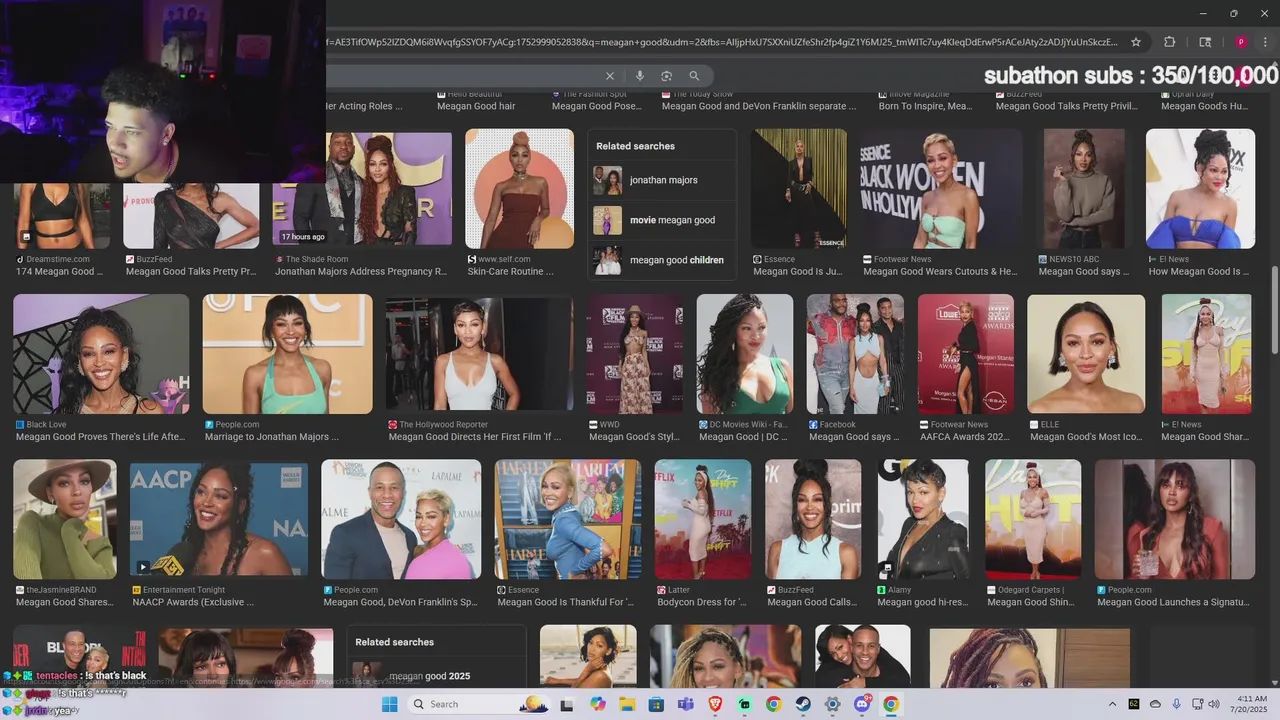1280x720 pixels.
Task: Open the Windows Start menu
Action: 390,704
